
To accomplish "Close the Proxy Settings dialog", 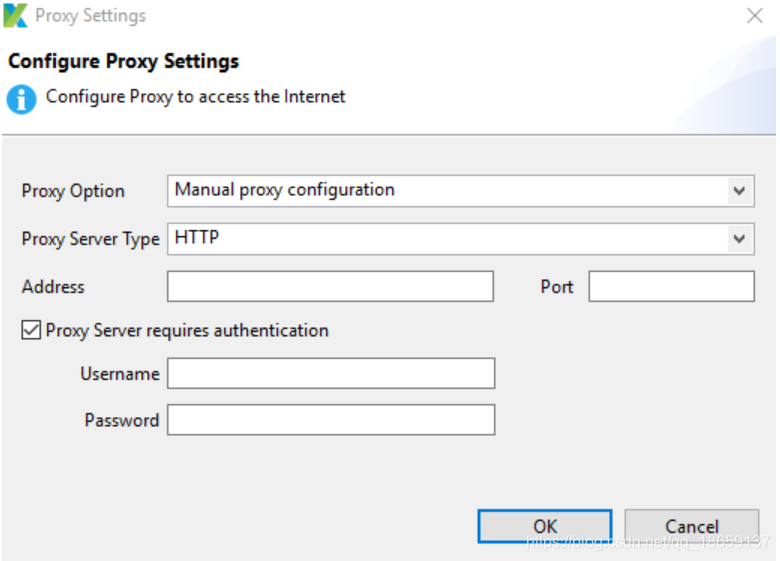I will tap(755, 15).
